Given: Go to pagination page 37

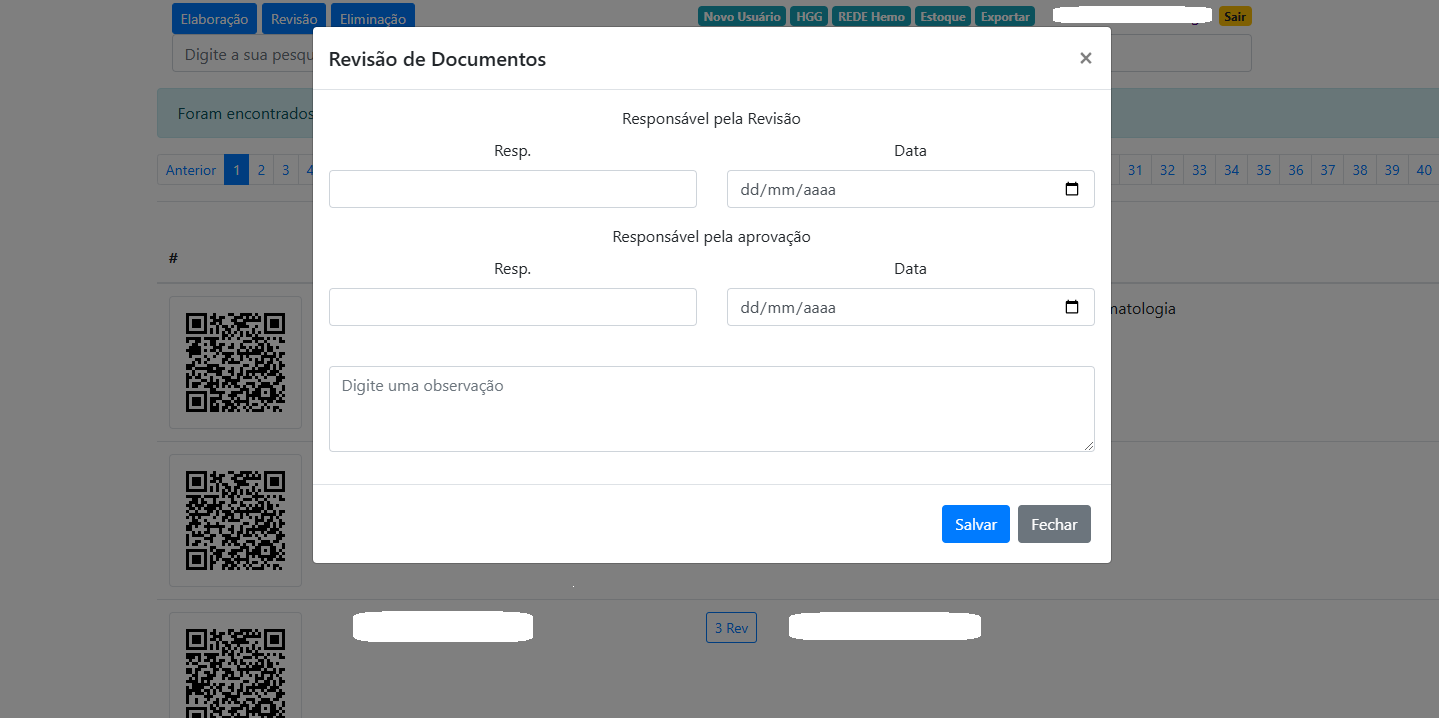Looking at the screenshot, I should pos(1327,170).
